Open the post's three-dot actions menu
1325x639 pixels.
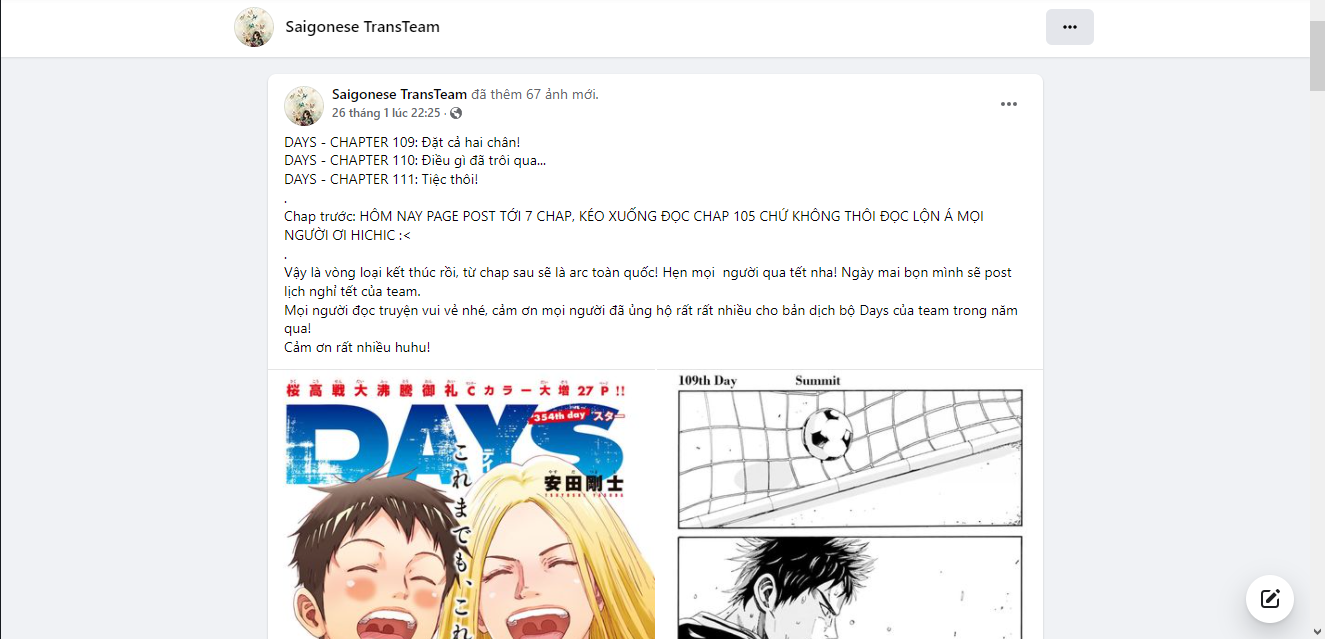tap(1008, 104)
